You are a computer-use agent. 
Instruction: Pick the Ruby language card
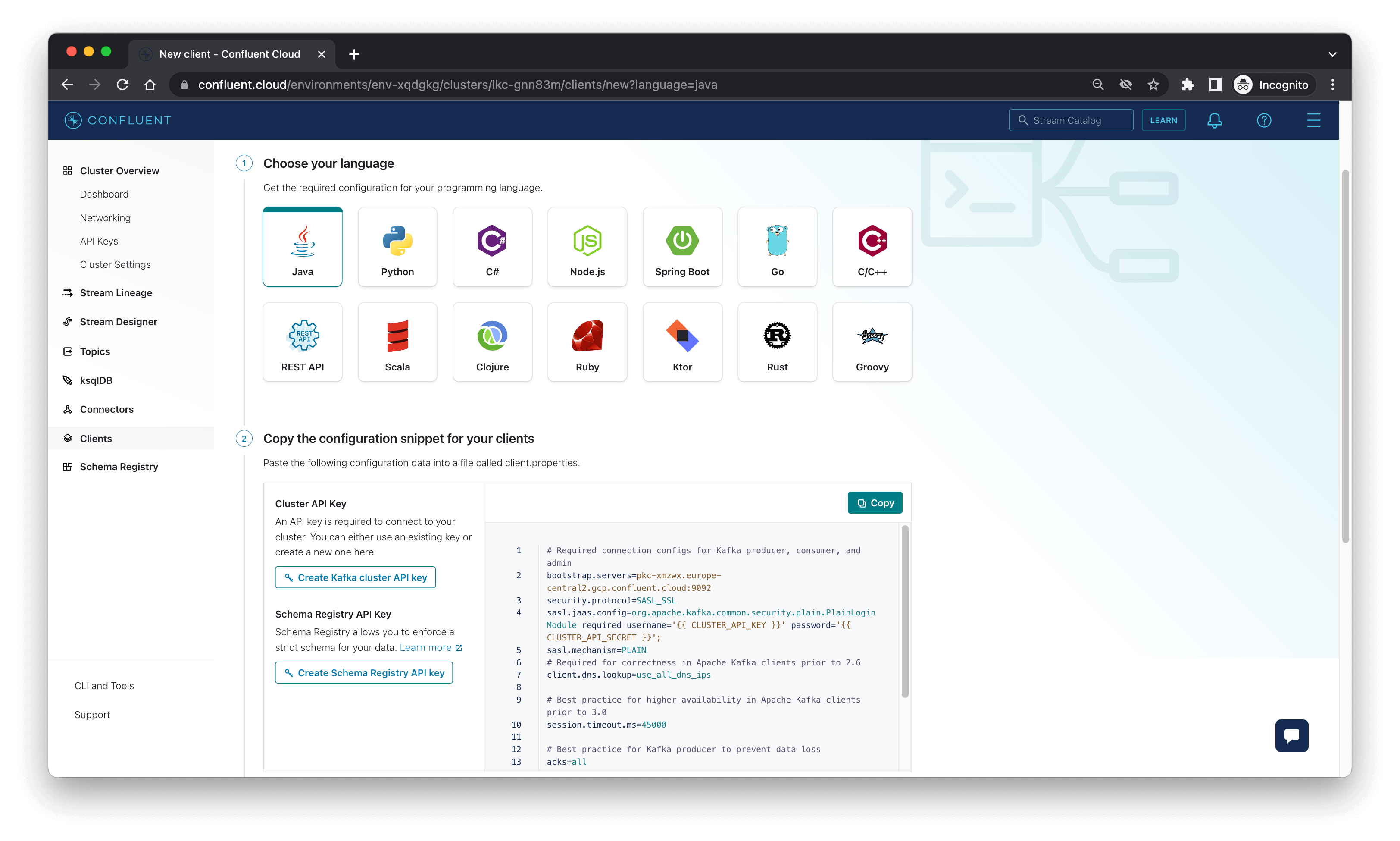pyautogui.click(x=587, y=342)
